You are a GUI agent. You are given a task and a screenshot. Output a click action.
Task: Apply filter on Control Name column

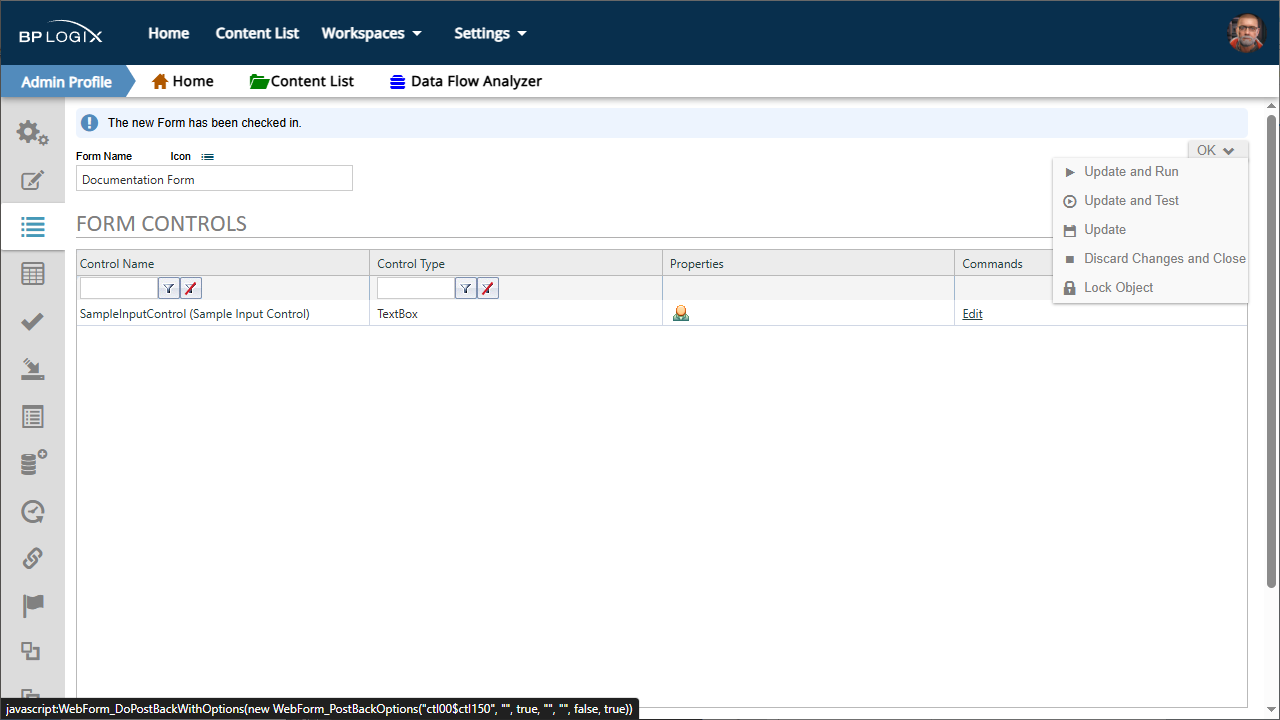point(169,288)
